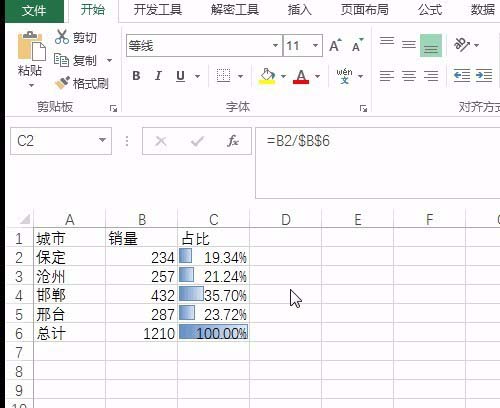The image size is (500, 408).
Task: Open font color dropdown arrow
Action: (x=318, y=76)
